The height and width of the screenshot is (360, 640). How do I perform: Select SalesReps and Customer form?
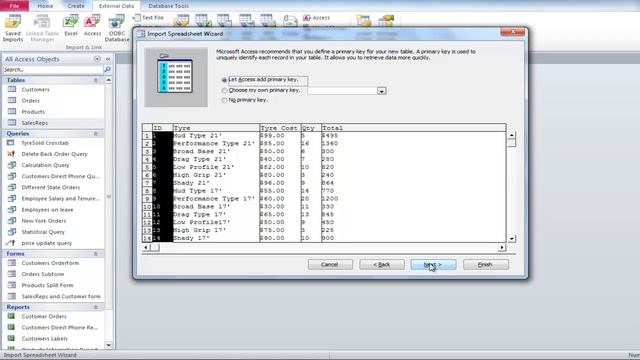[x=61, y=296]
